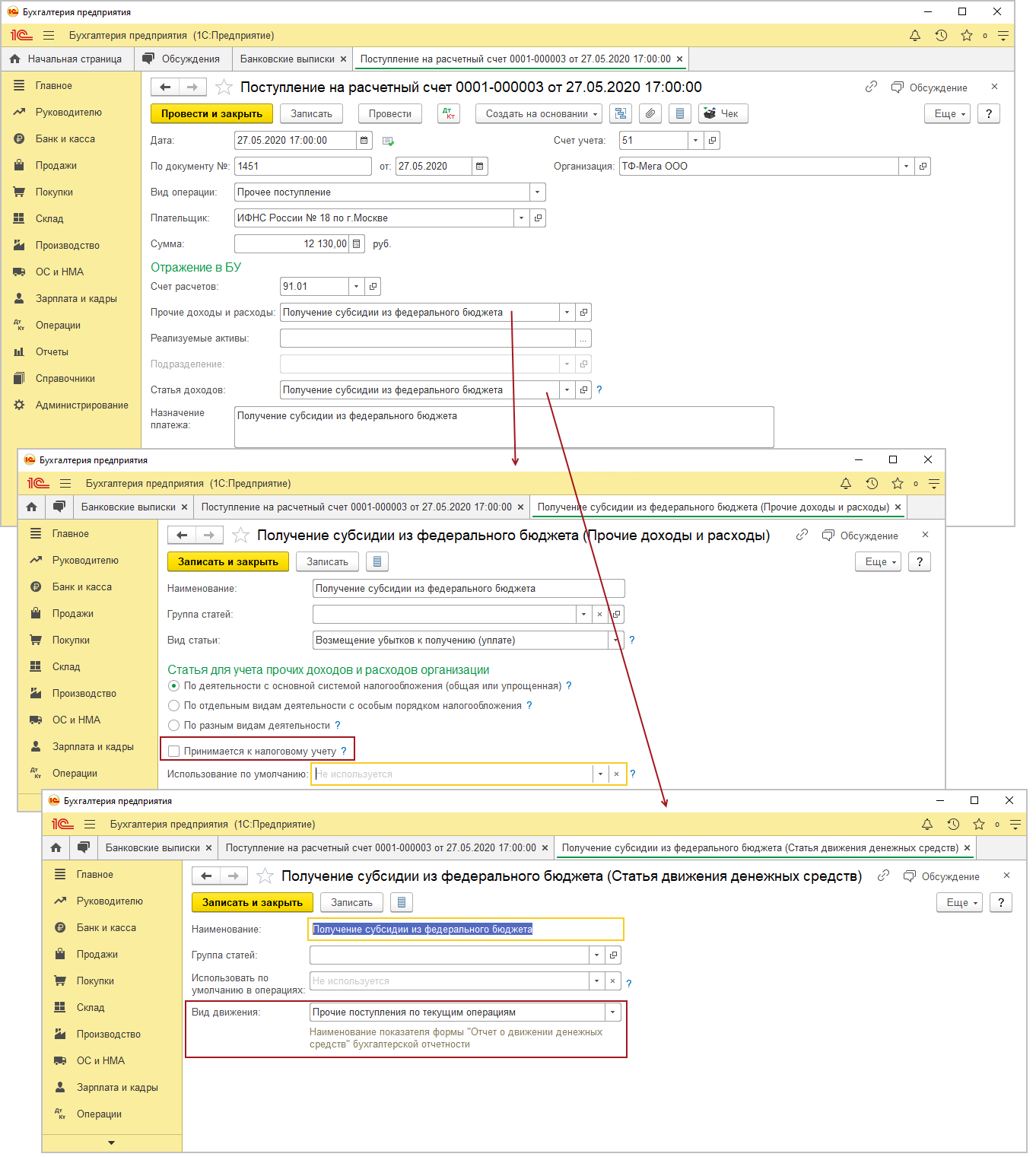Select По отдельным видам деятельности radio option
This screenshot has height=1157, width=1036.
[x=174, y=706]
